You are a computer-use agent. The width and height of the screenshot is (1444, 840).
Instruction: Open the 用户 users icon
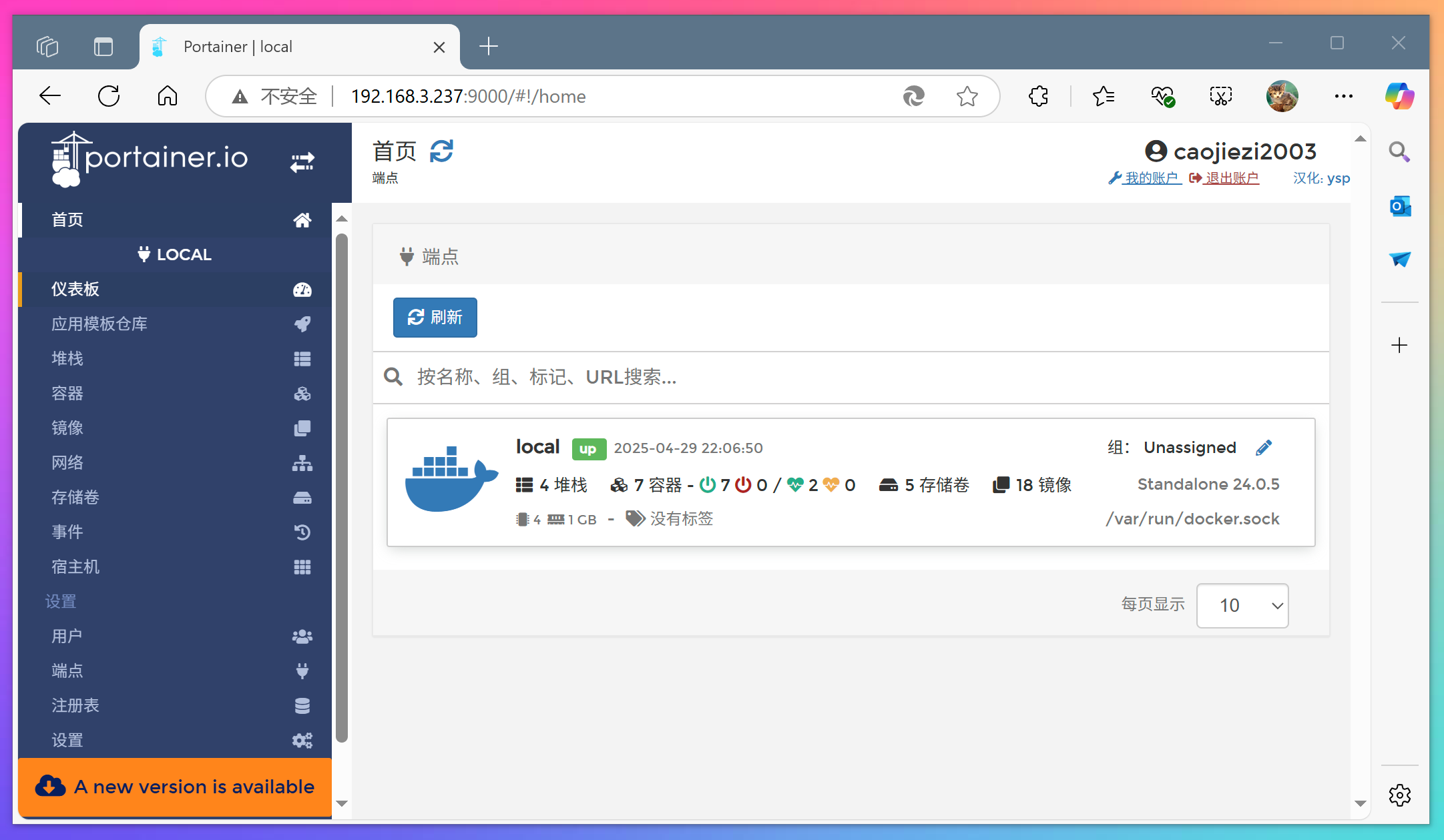tap(302, 636)
